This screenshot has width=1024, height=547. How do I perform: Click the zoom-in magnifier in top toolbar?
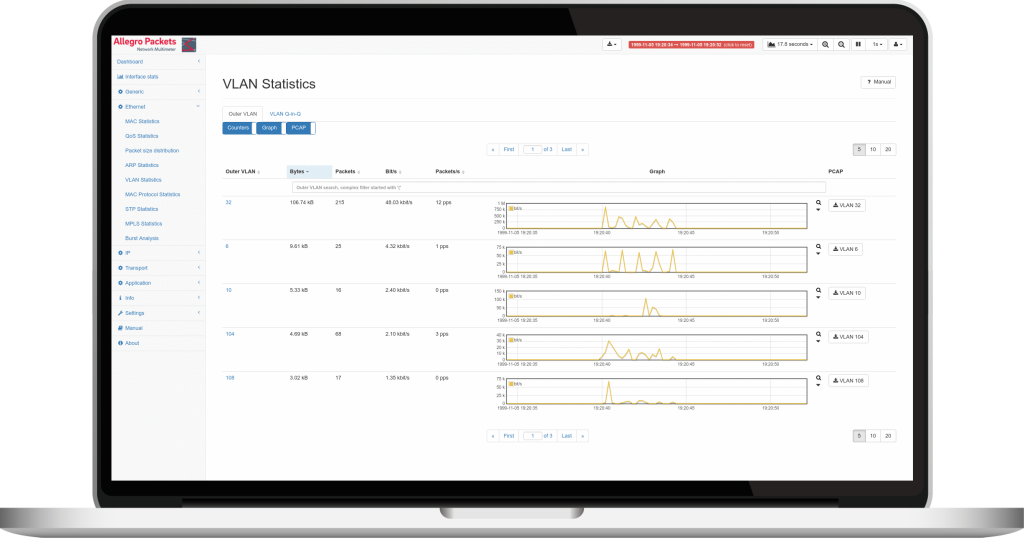click(825, 45)
